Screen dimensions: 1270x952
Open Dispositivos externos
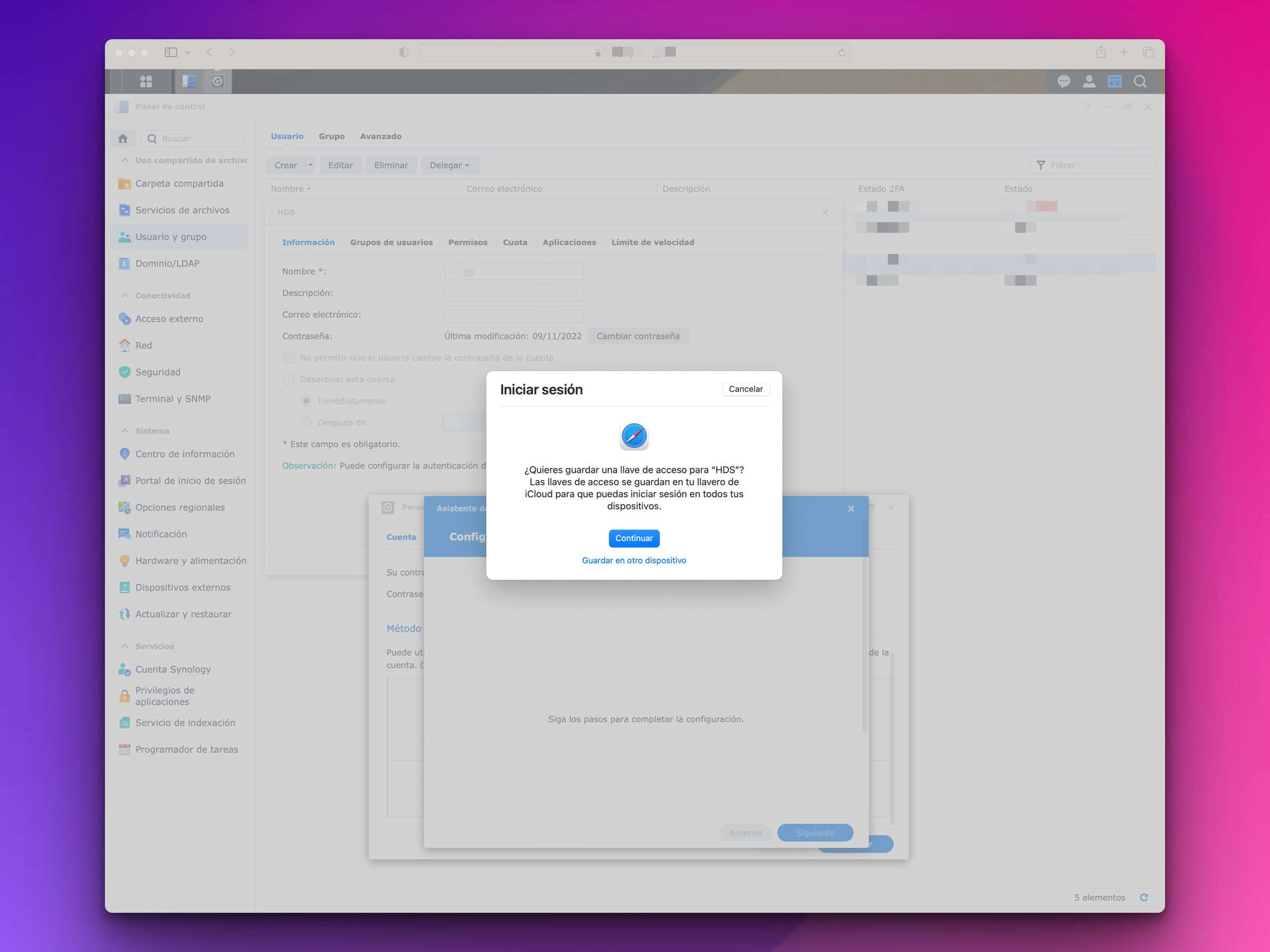pyautogui.click(x=179, y=587)
